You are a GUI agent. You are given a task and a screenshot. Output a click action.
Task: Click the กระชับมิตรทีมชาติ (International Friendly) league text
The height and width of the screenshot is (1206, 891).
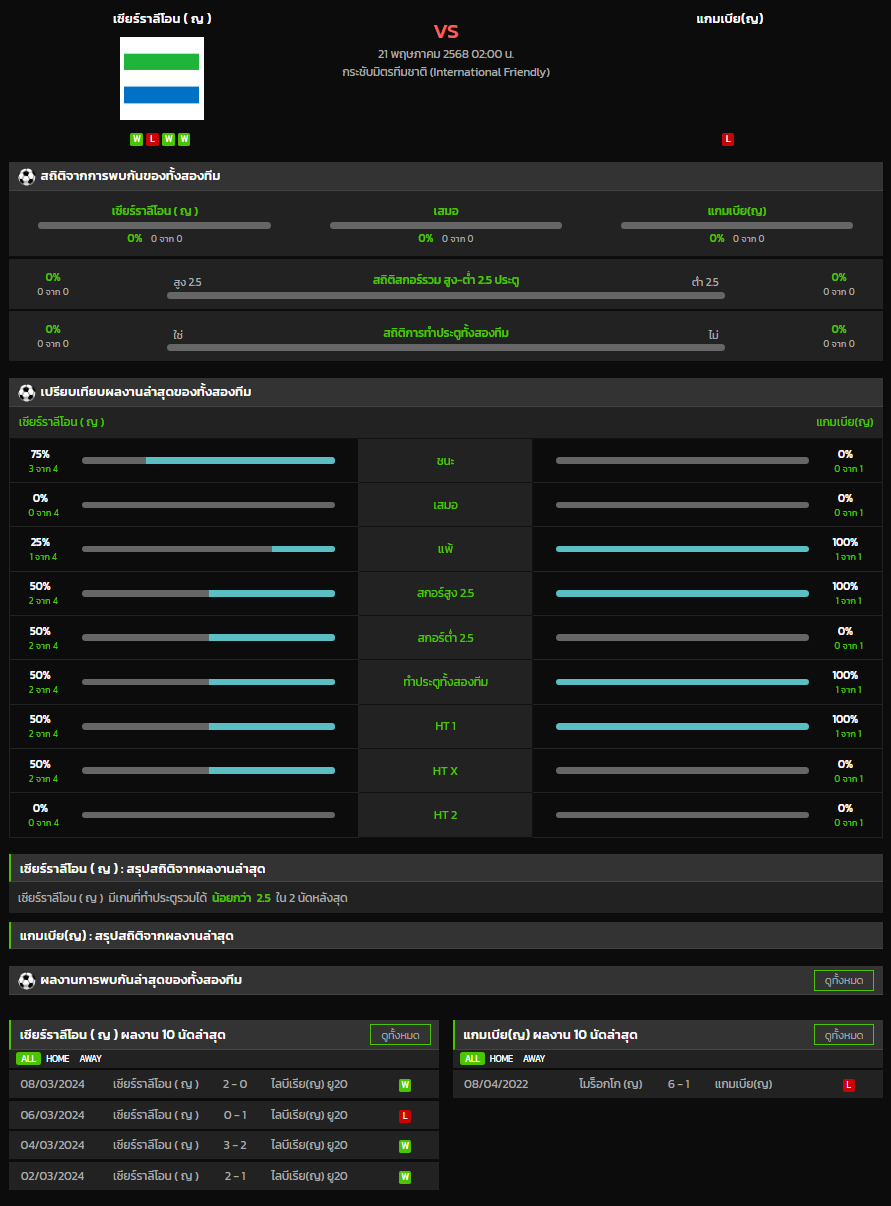(x=446, y=72)
